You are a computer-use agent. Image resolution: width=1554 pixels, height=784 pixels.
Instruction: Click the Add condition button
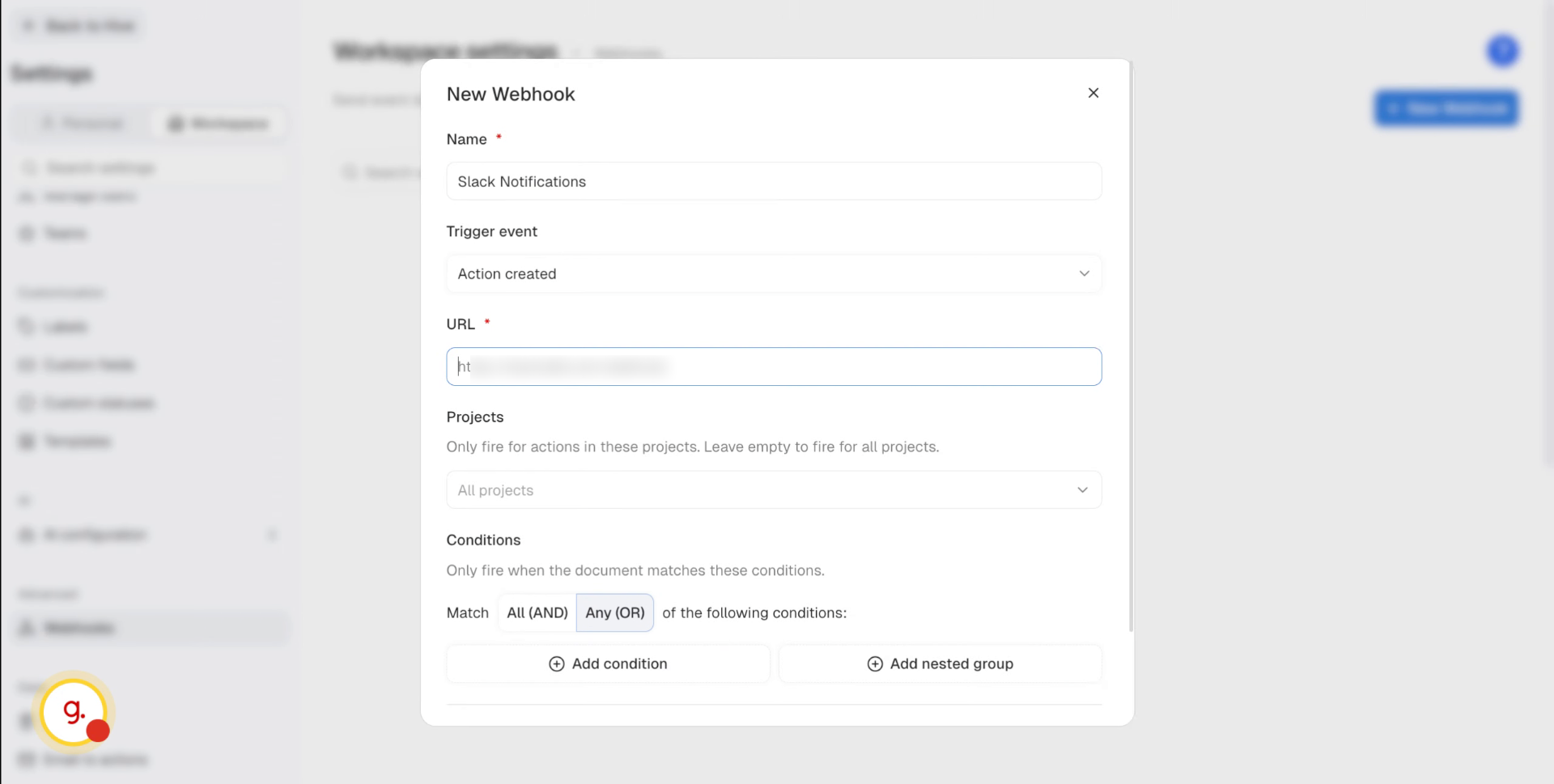[x=608, y=663]
